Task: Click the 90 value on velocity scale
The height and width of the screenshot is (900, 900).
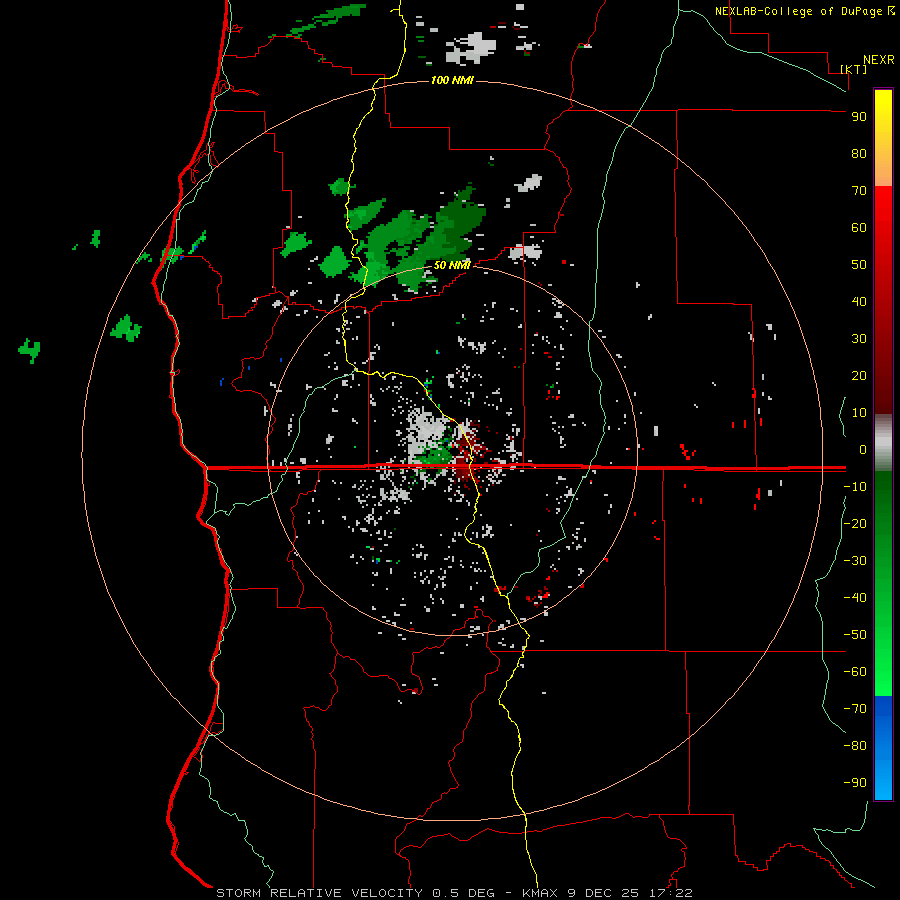Action: [859, 117]
